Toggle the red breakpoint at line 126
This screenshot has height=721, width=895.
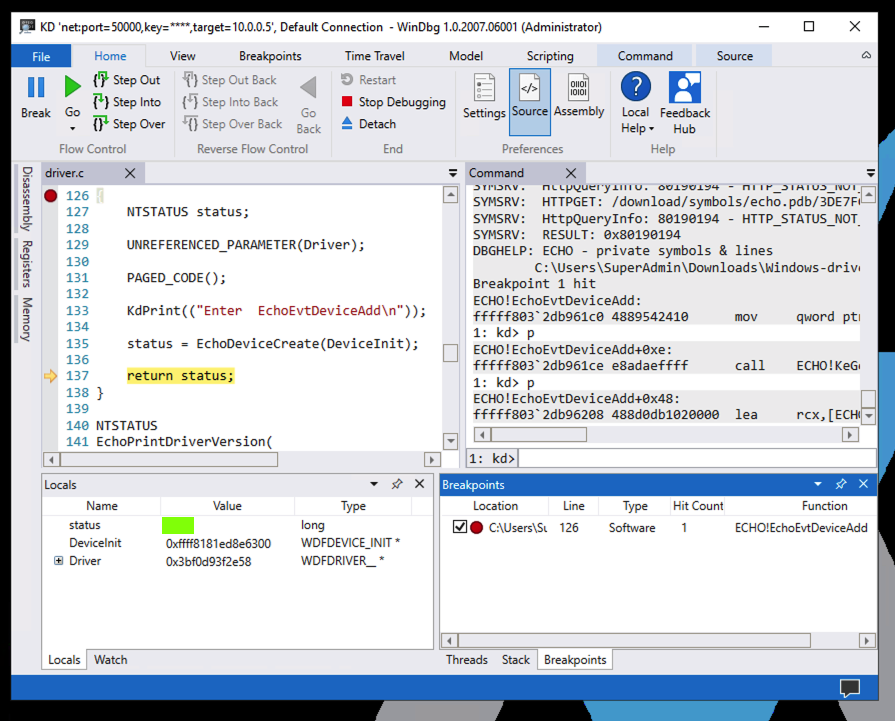51,196
